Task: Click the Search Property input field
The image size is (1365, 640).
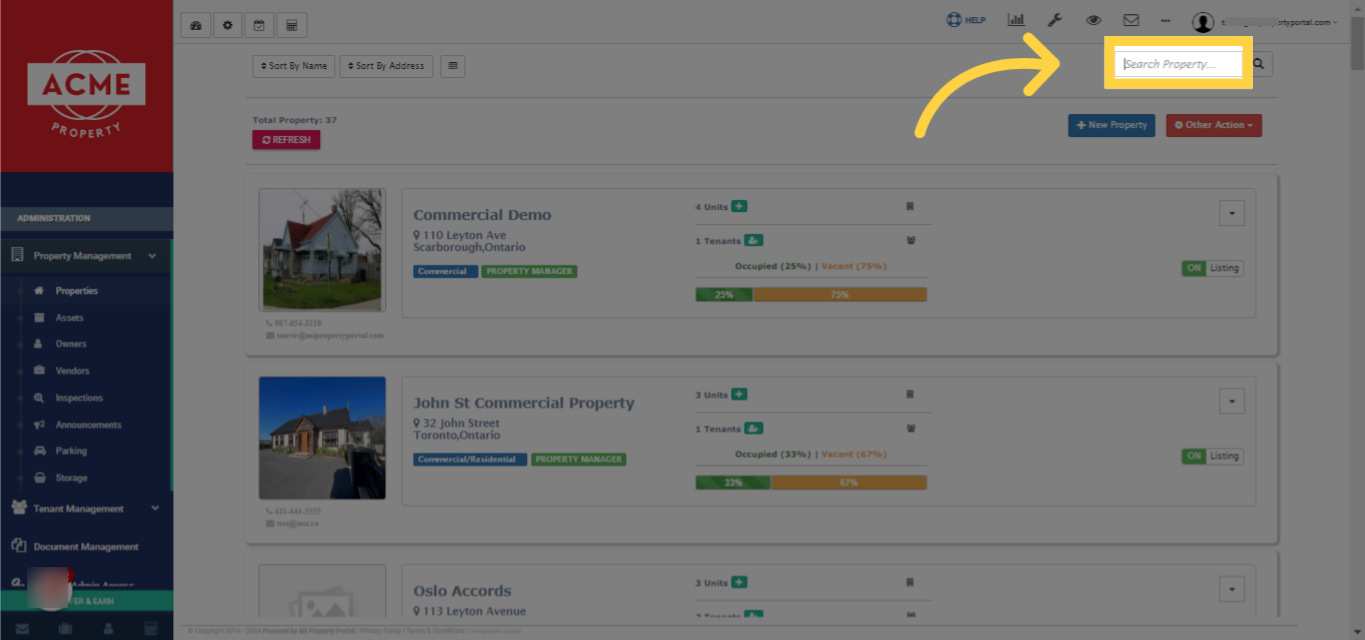Action: 1179,64
